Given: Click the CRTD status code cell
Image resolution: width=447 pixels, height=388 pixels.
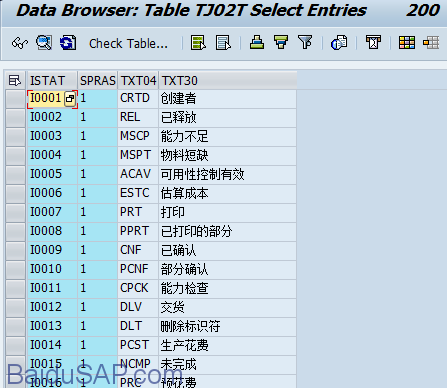Looking at the screenshot, I should tap(138, 99).
